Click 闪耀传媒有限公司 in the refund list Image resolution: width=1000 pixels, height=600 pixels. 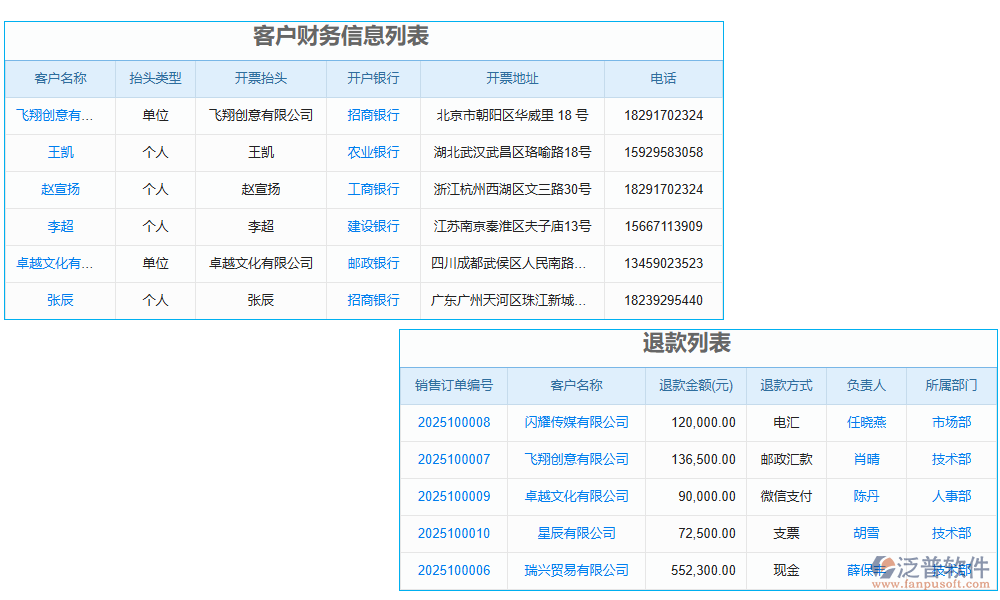pyautogui.click(x=574, y=422)
